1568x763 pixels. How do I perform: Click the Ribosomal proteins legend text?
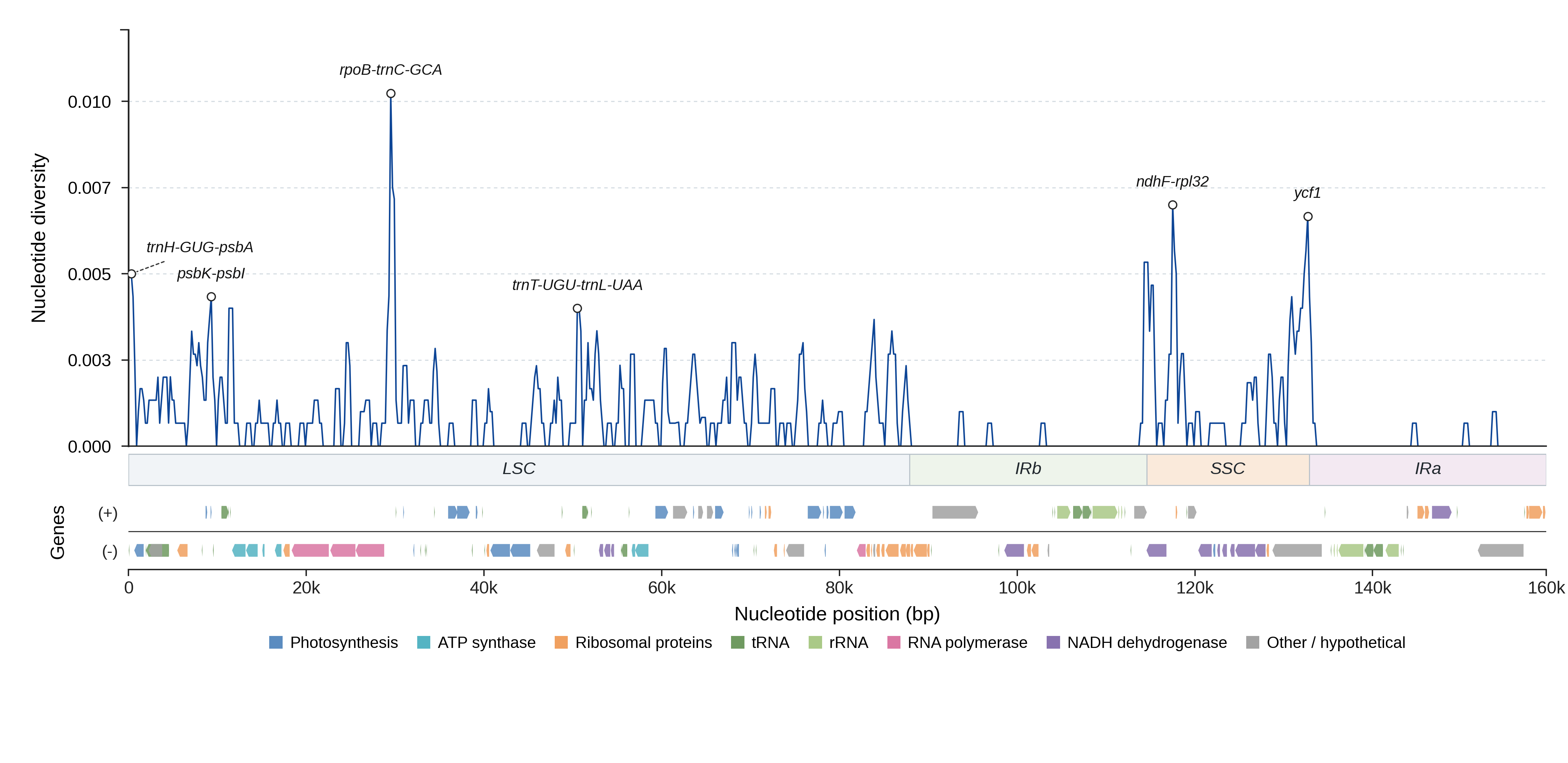(x=643, y=642)
